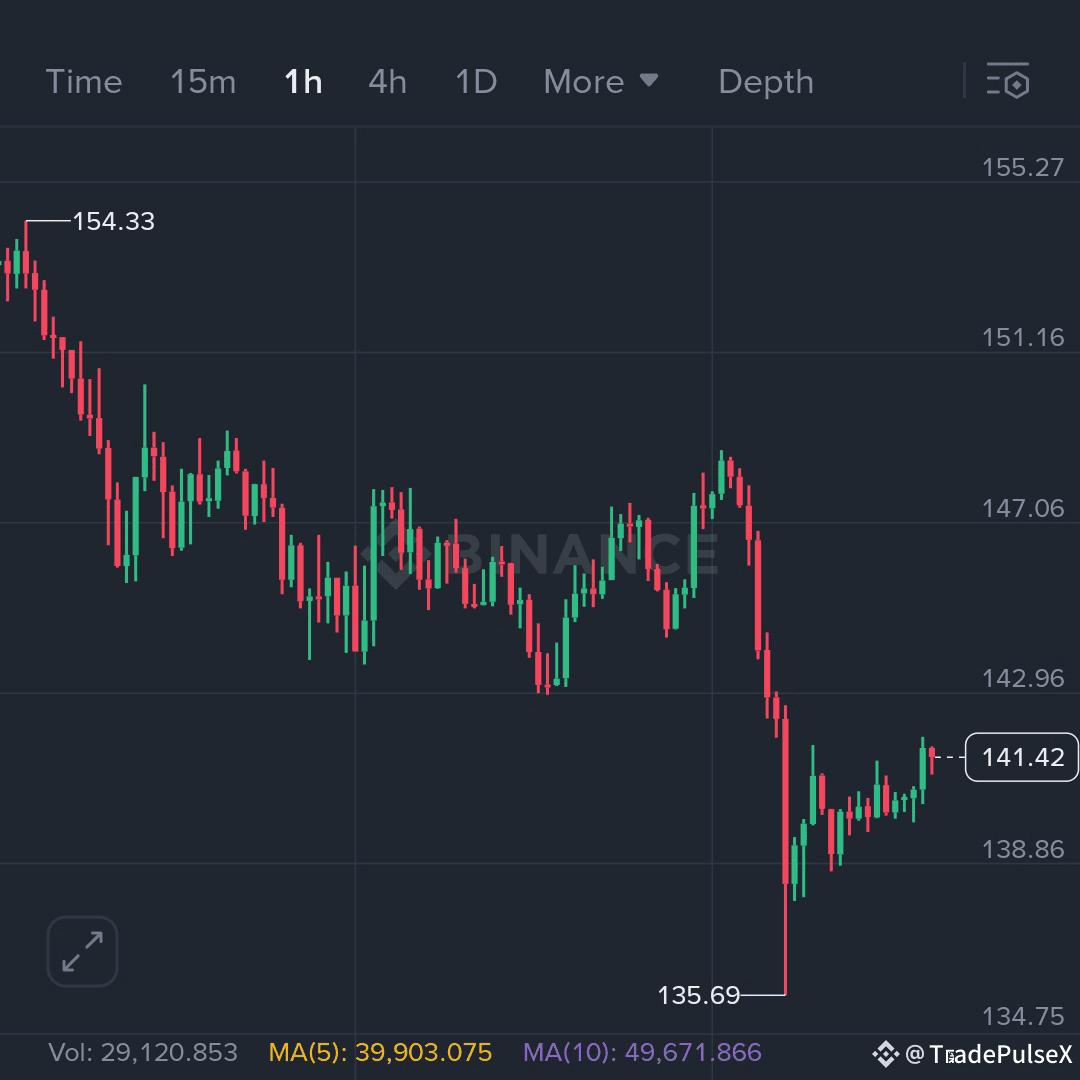Select the Time chart interval
Screen dimensions: 1080x1080
[84, 82]
